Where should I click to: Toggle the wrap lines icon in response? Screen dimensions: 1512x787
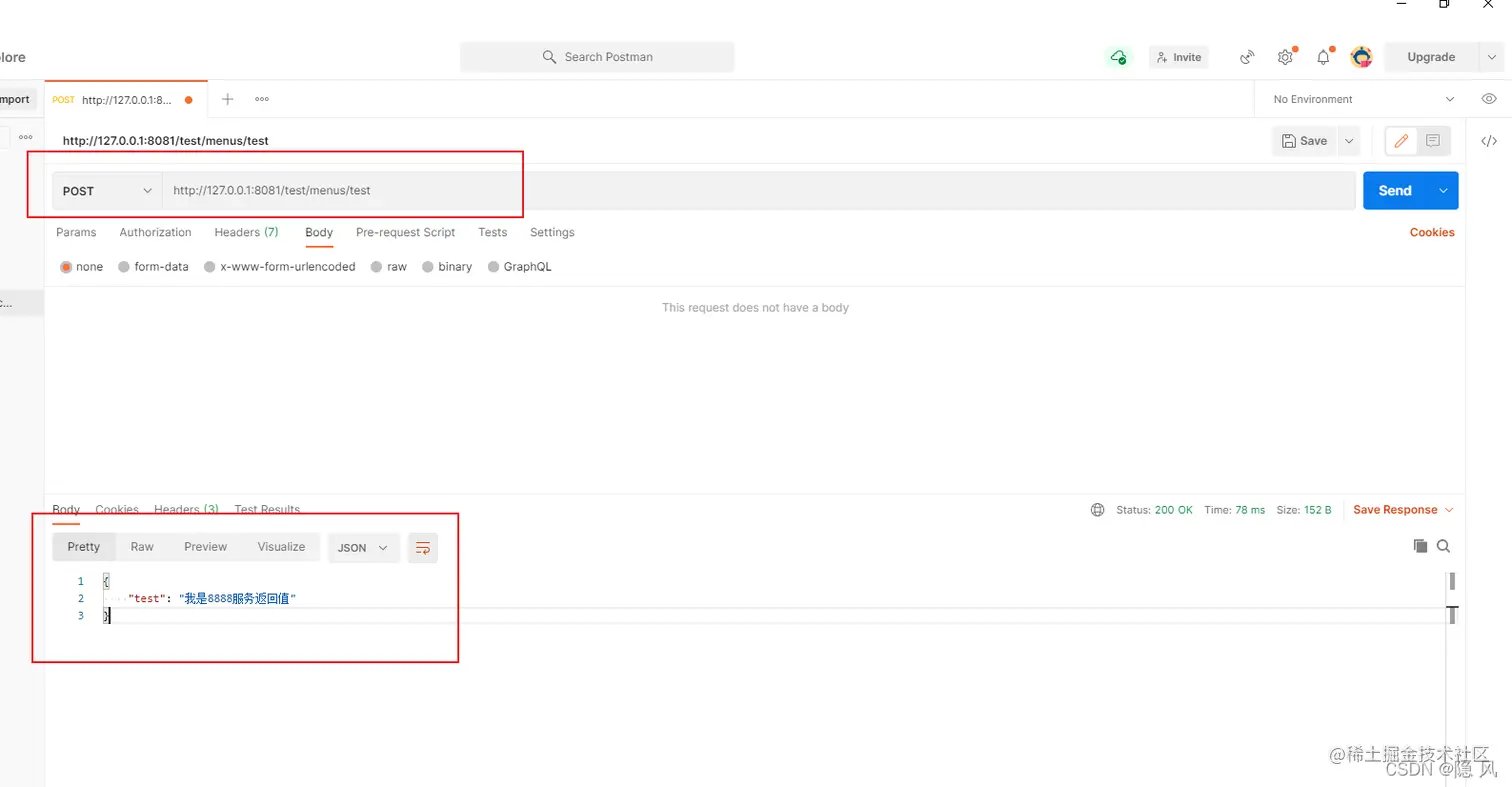423,547
